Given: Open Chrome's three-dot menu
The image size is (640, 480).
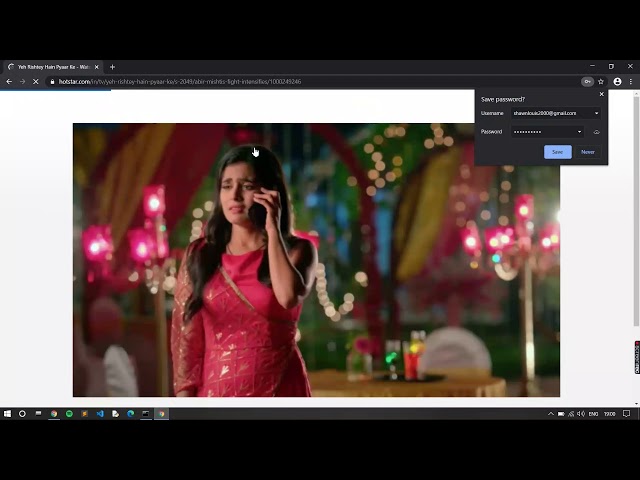Looking at the screenshot, I should (631, 82).
